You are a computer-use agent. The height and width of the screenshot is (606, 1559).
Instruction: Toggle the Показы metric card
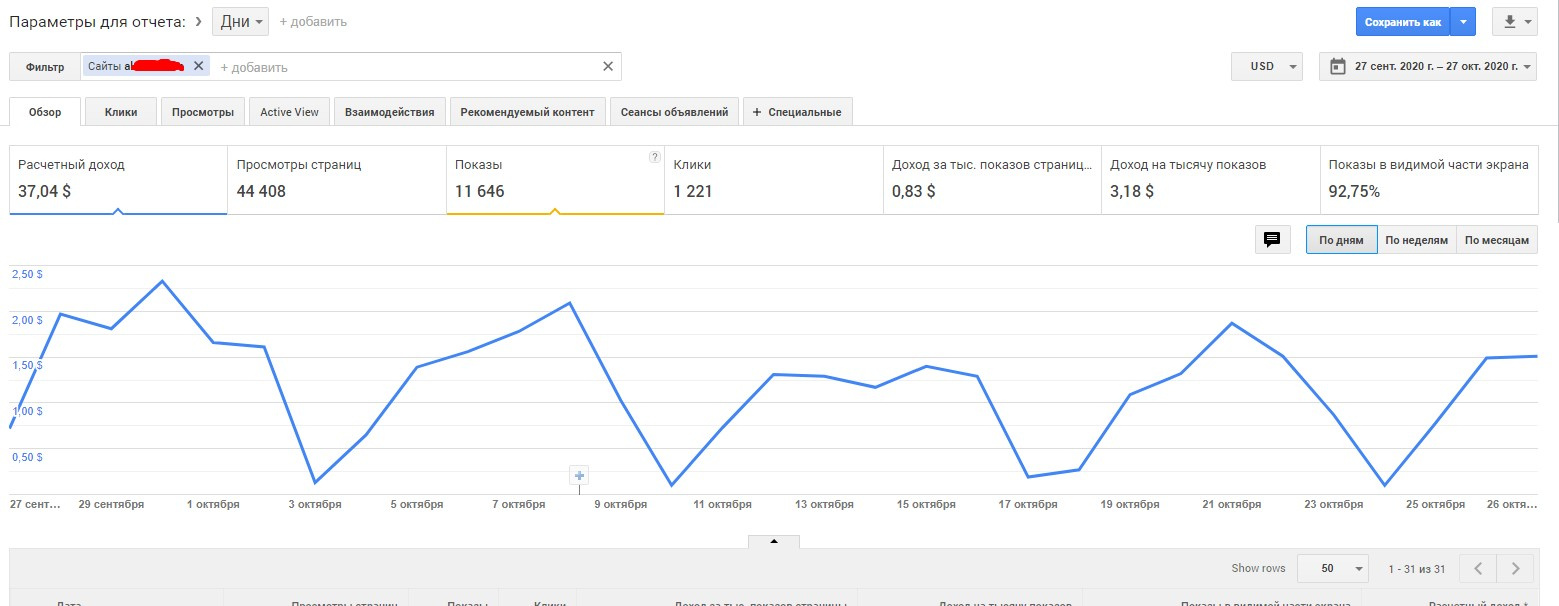click(555, 180)
